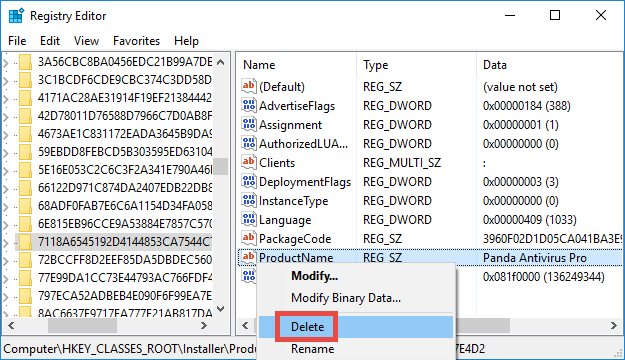This screenshot has width=625, height=360.
Task: Click the folder icon of key 72BCCFF8D2EEF85DA5DBDEC560
Action: 25,260
